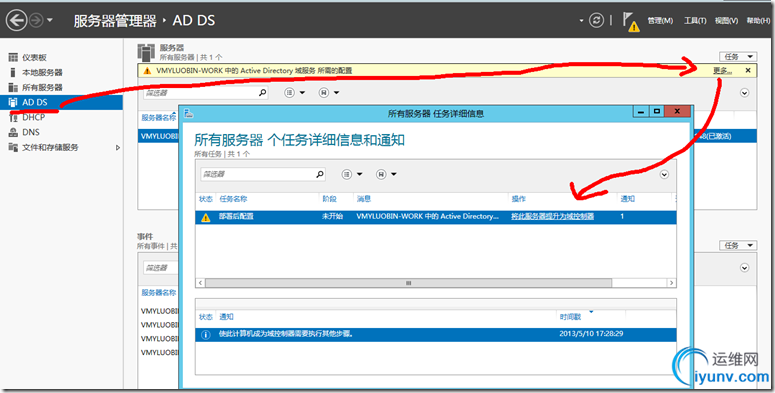Open the 管理(M) menu
The width and height of the screenshot is (775, 393).
tap(660, 21)
